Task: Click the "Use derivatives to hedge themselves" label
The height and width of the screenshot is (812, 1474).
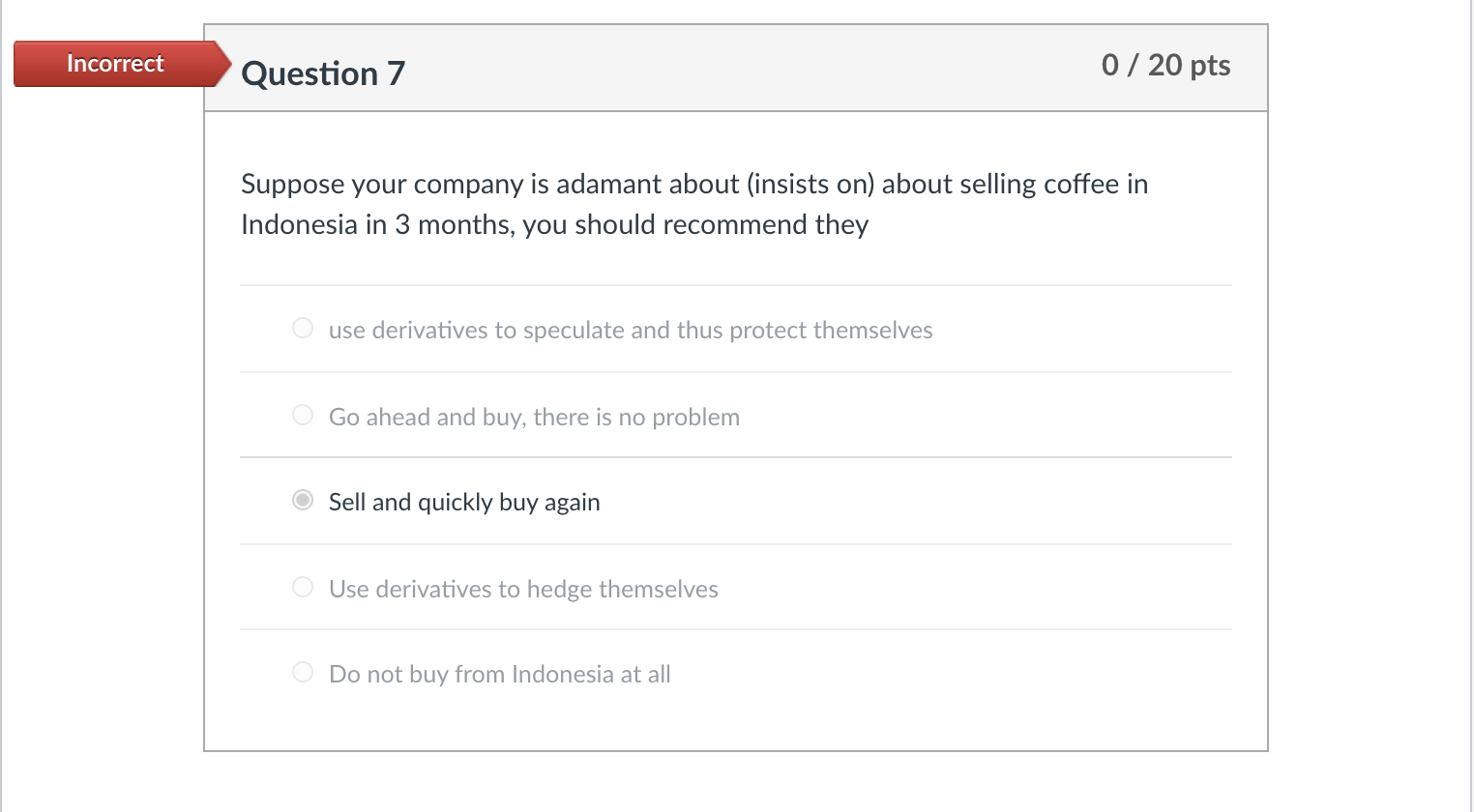Action: coord(523,590)
